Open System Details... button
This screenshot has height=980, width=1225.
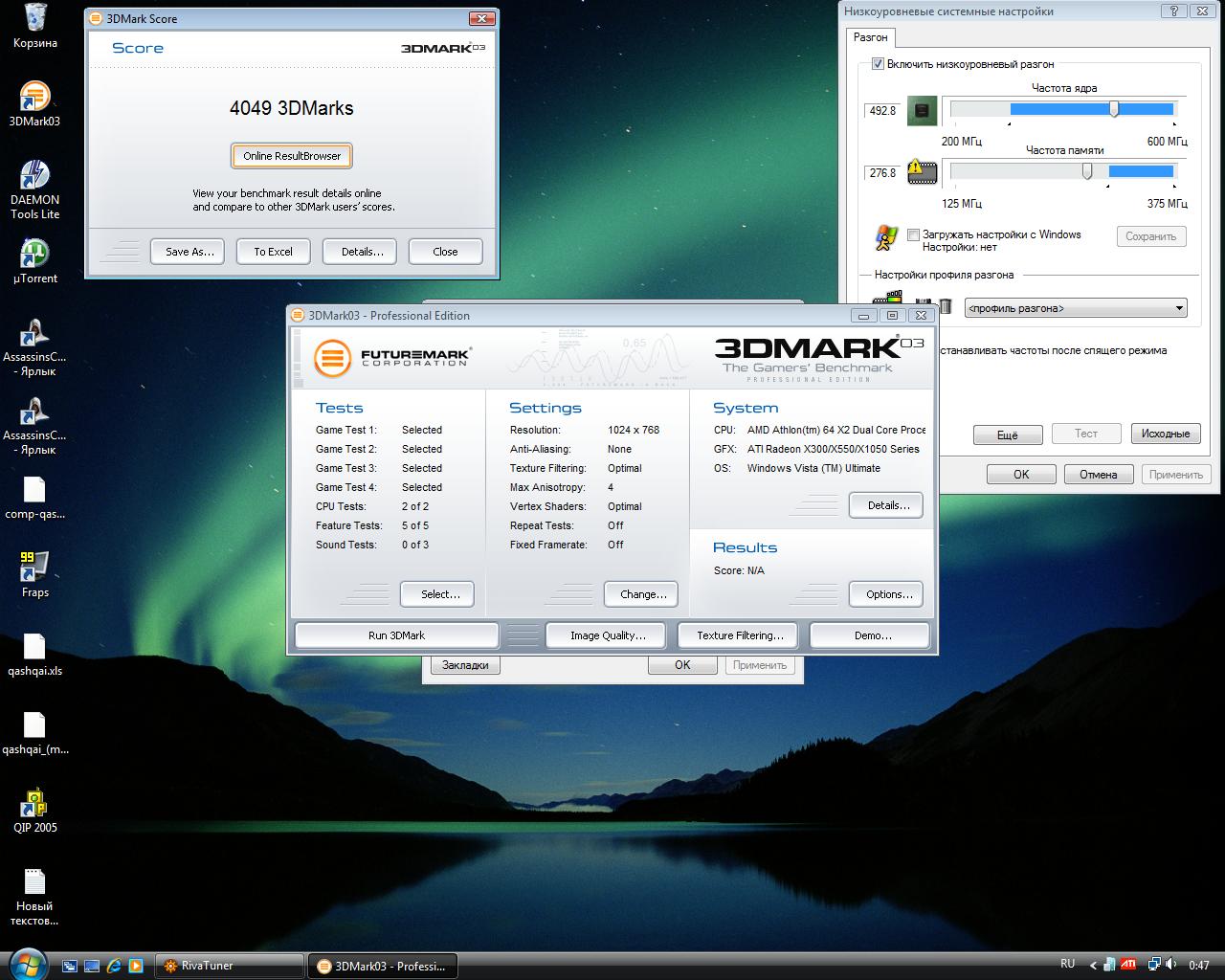[888, 505]
